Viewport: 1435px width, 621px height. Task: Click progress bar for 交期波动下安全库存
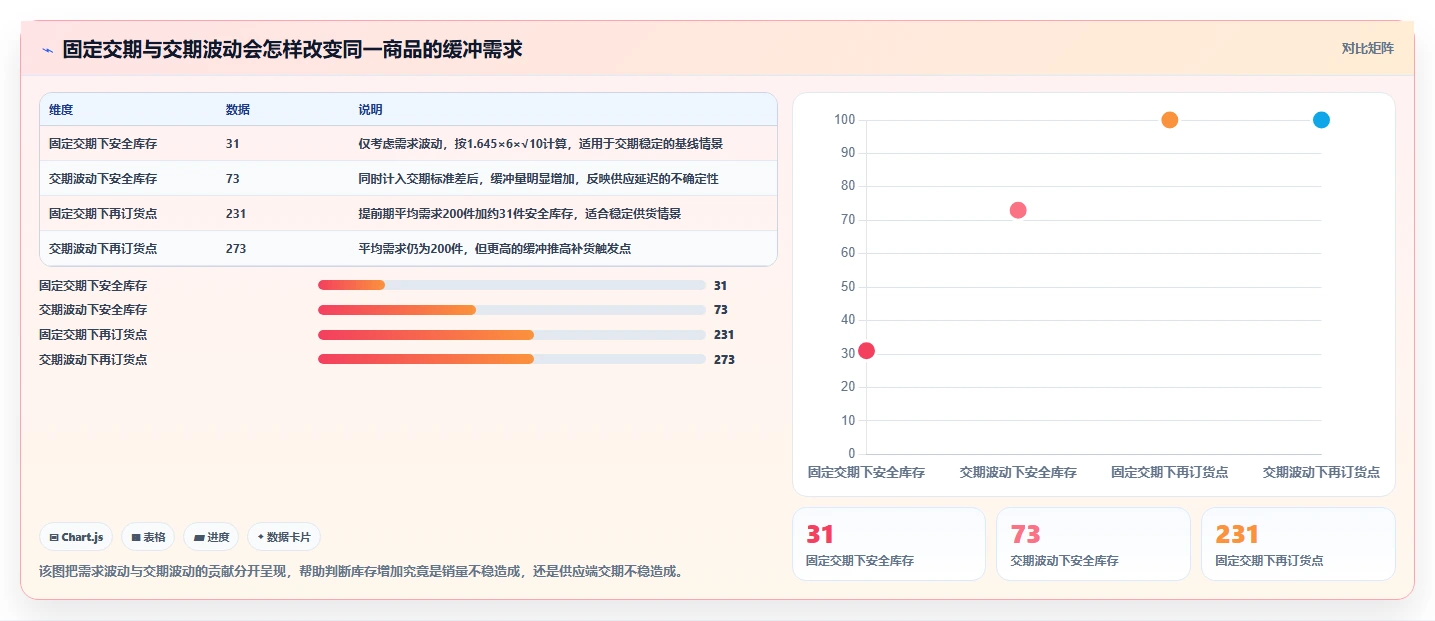[512, 310]
